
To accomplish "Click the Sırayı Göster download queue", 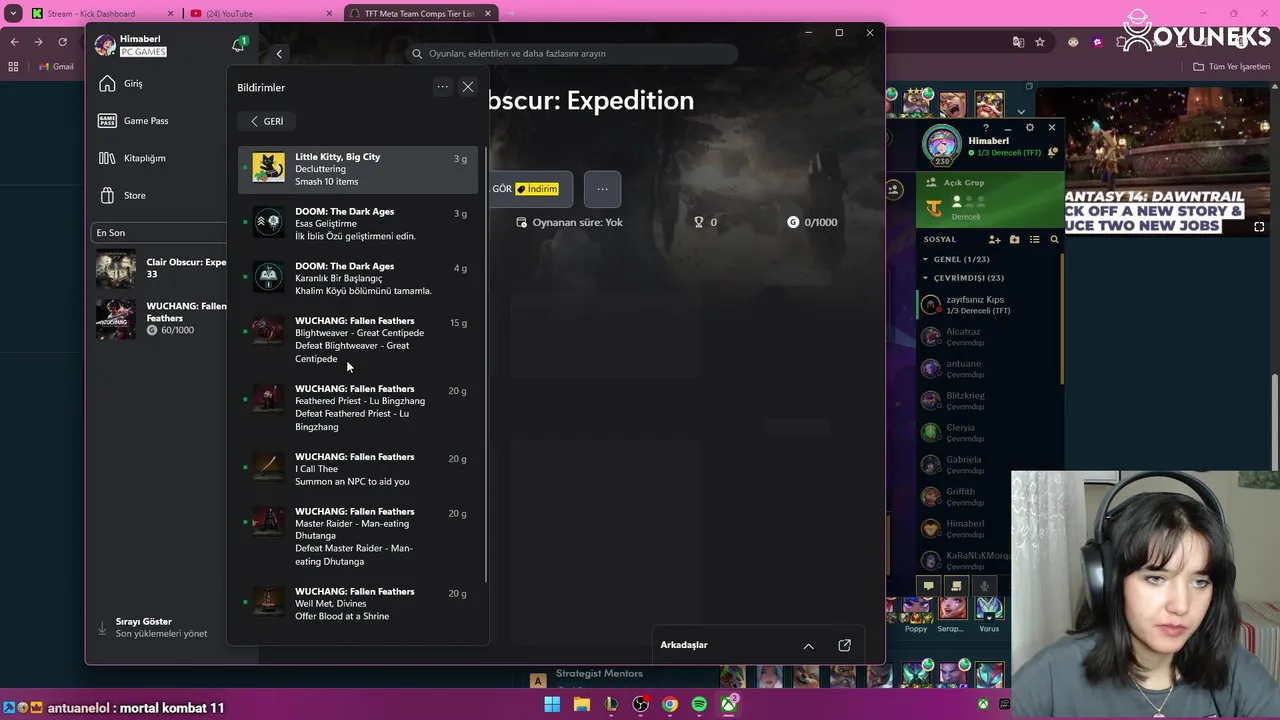I will point(155,627).
